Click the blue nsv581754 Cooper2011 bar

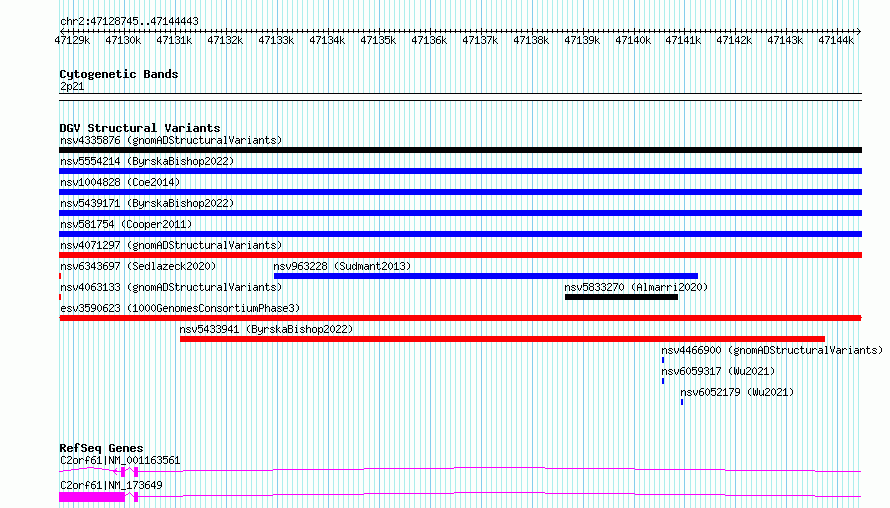(x=460, y=234)
